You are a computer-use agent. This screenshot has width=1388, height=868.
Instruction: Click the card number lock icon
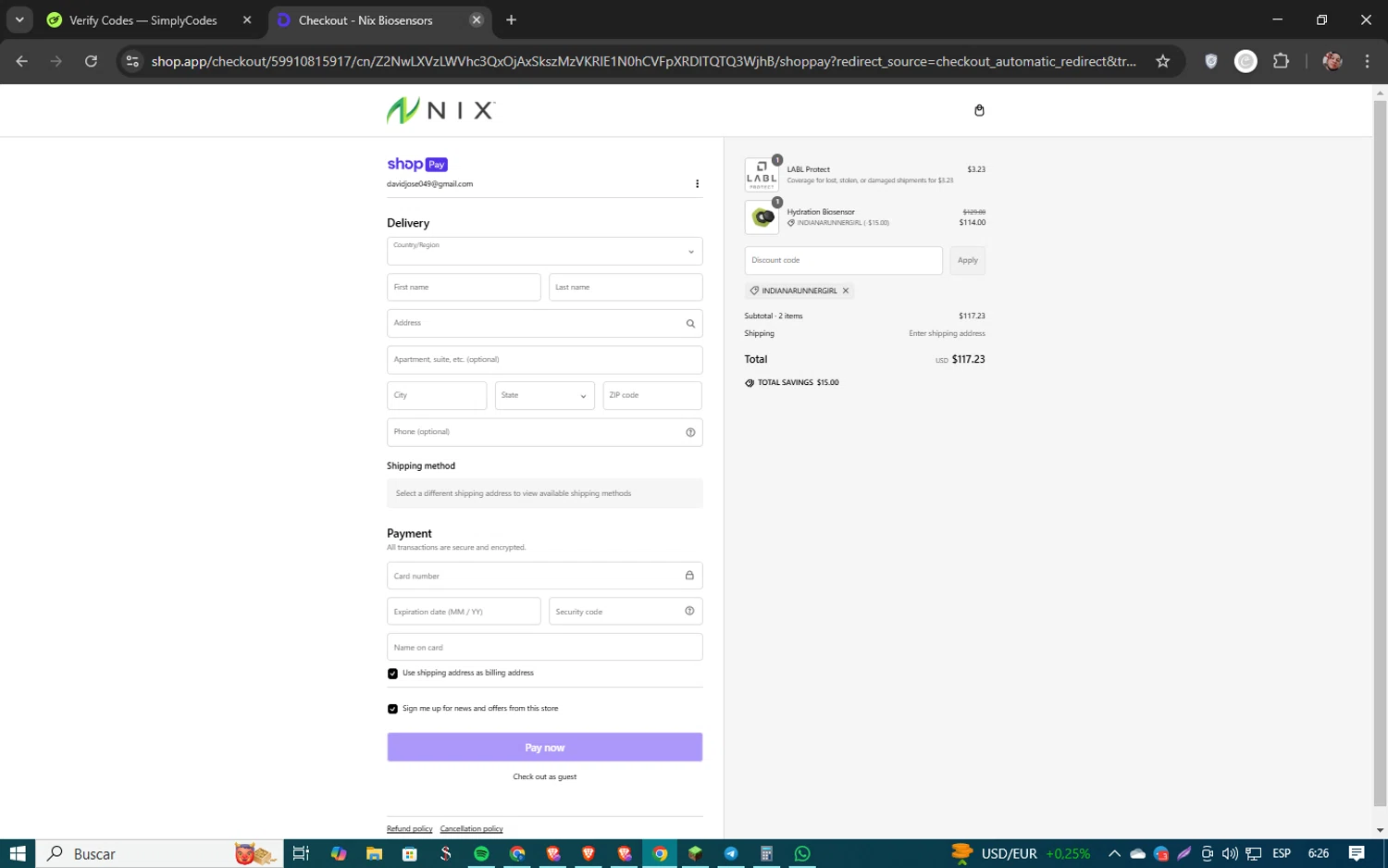pos(689,576)
